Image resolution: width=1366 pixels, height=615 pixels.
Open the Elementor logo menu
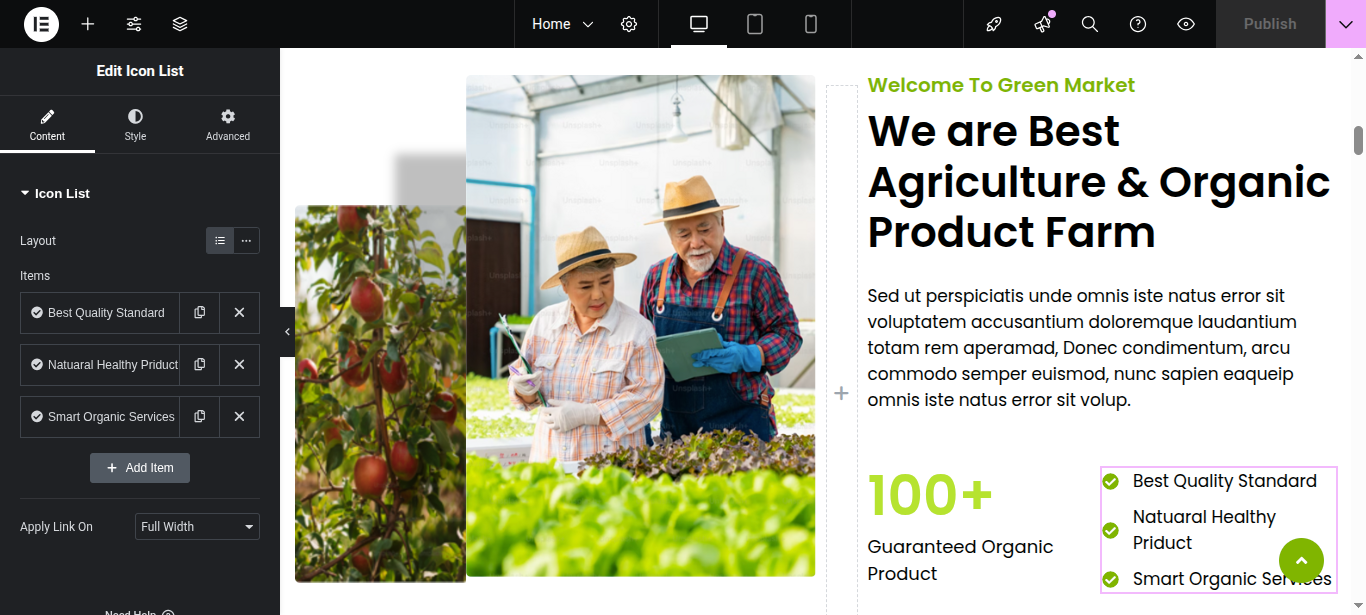pyautogui.click(x=41, y=24)
